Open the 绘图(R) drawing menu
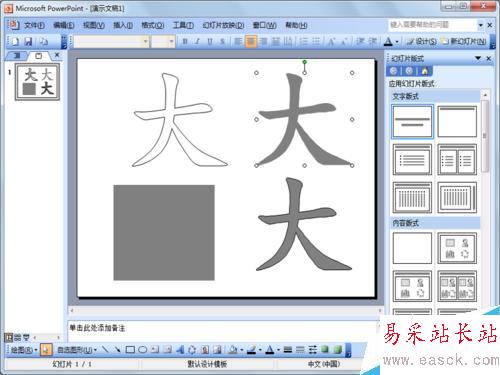The width and height of the screenshot is (500, 375). [x=24, y=350]
